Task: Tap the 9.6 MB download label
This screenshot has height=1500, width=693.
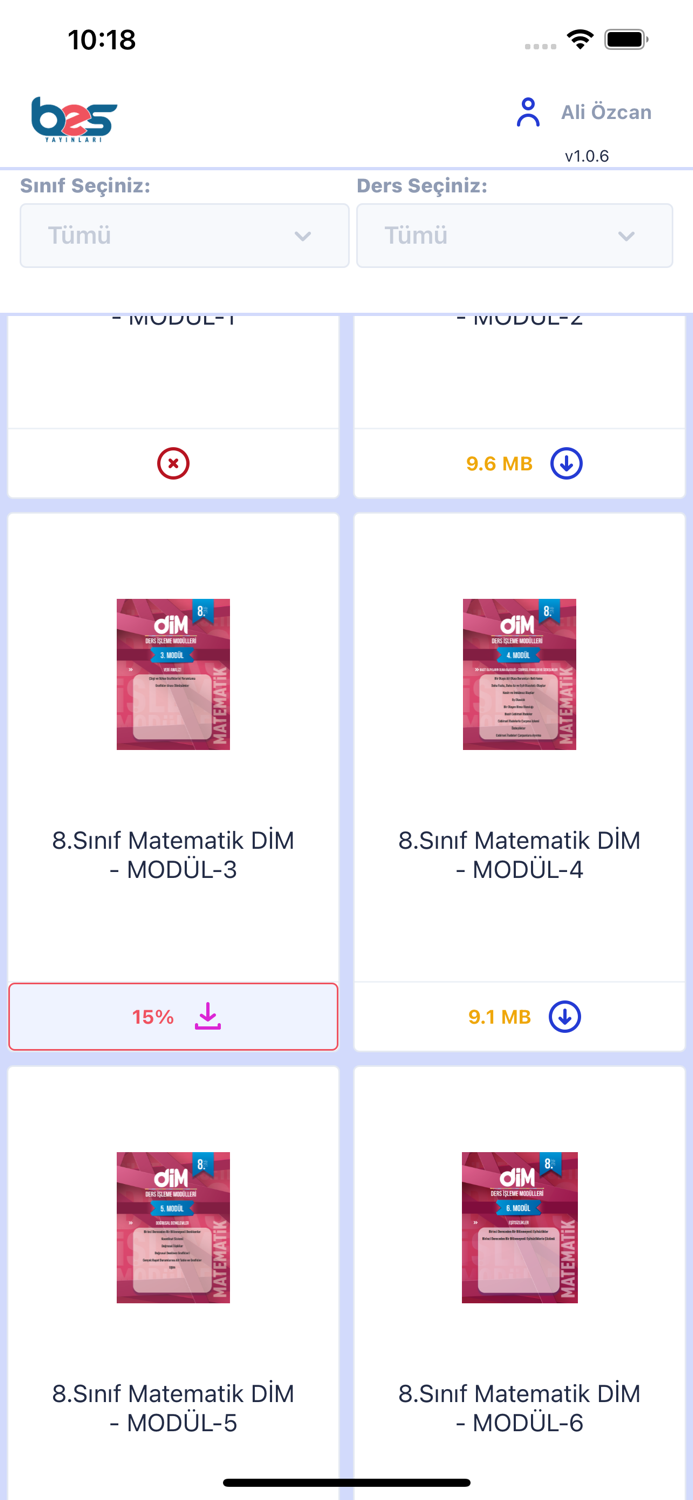Action: pos(499,464)
